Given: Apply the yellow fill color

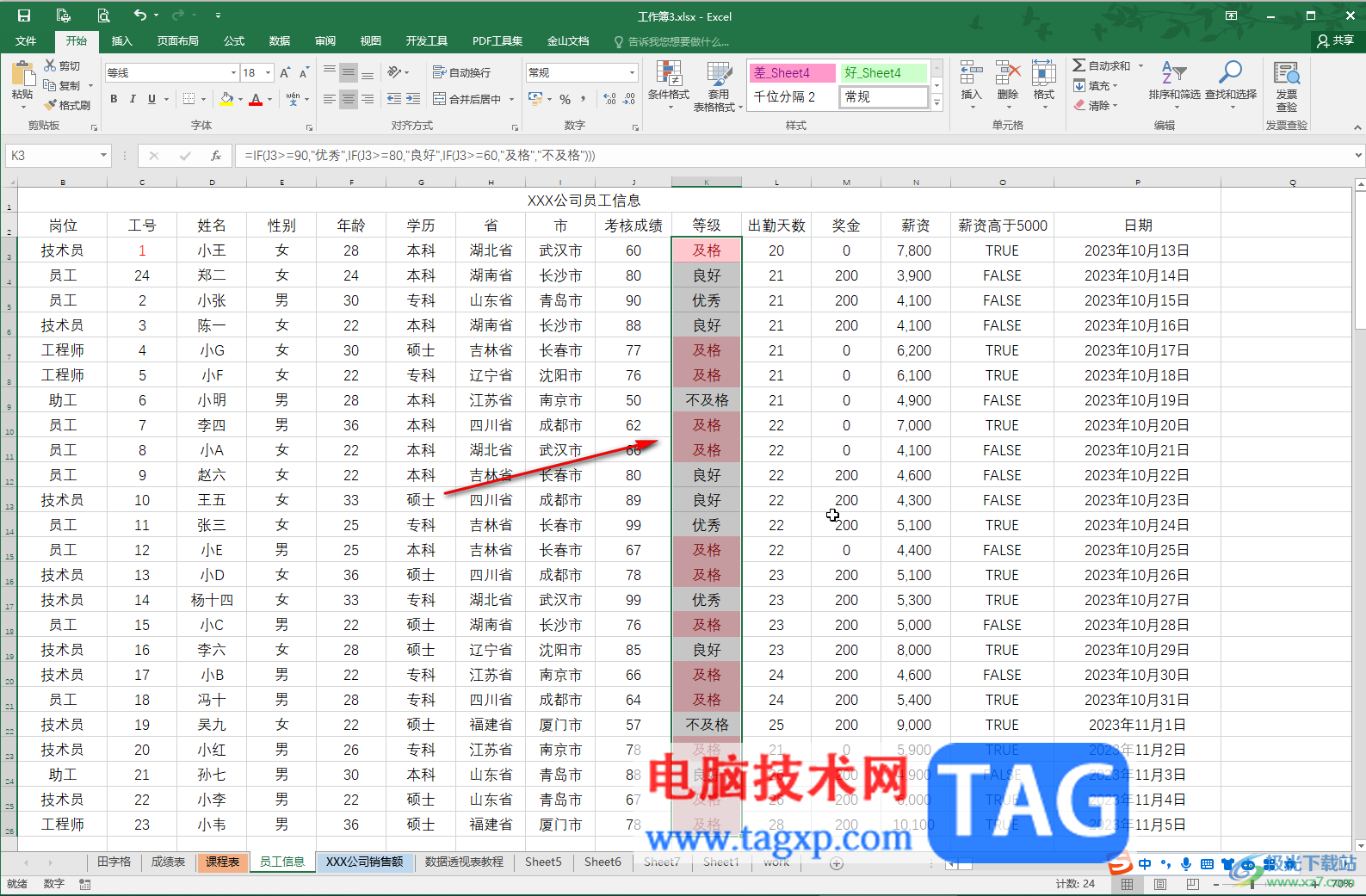Looking at the screenshot, I should 226,99.
